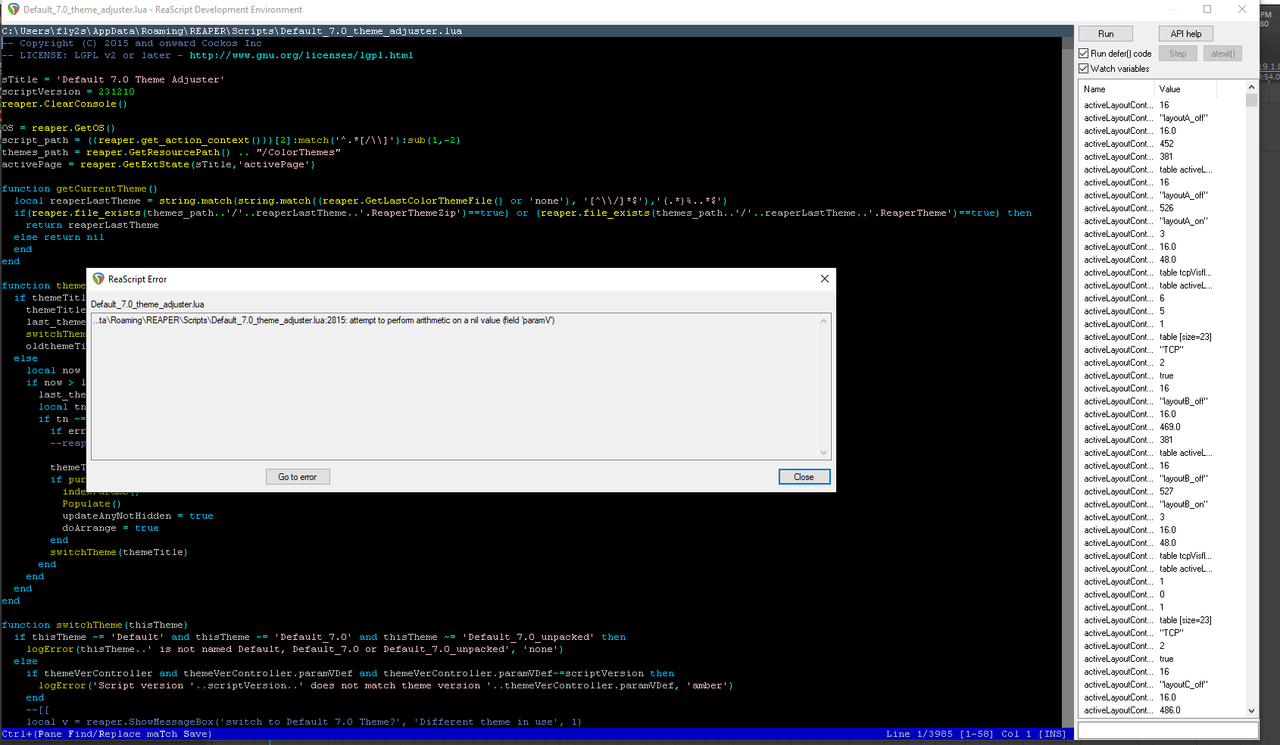Click the input field below variable list

1167,731
